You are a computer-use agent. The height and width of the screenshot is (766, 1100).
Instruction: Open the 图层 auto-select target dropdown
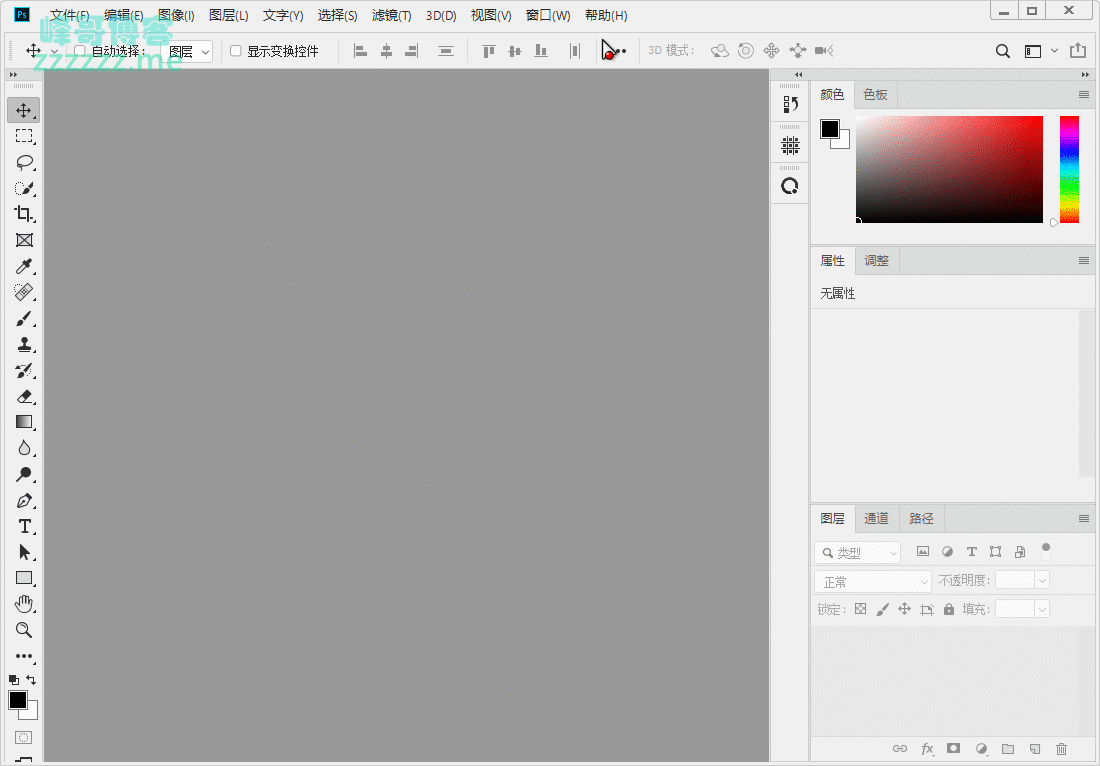click(x=189, y=51)
